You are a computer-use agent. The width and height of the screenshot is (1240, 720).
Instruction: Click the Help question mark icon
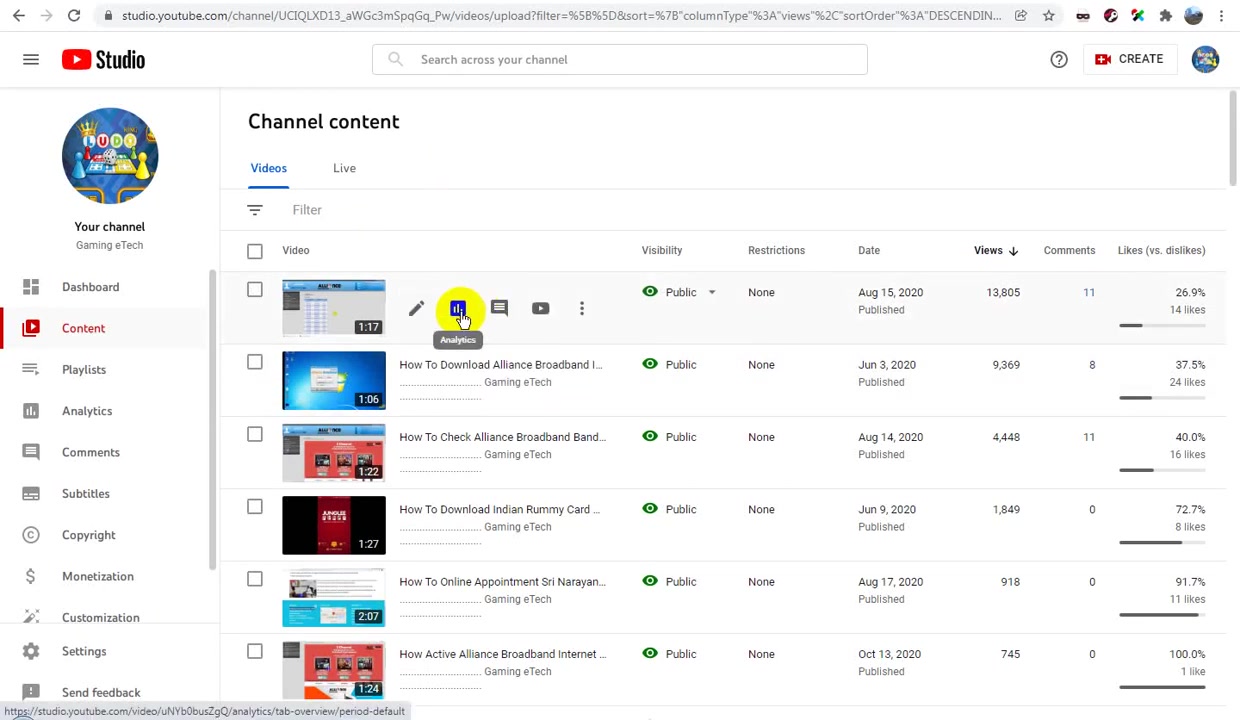tap(1059, 60)
